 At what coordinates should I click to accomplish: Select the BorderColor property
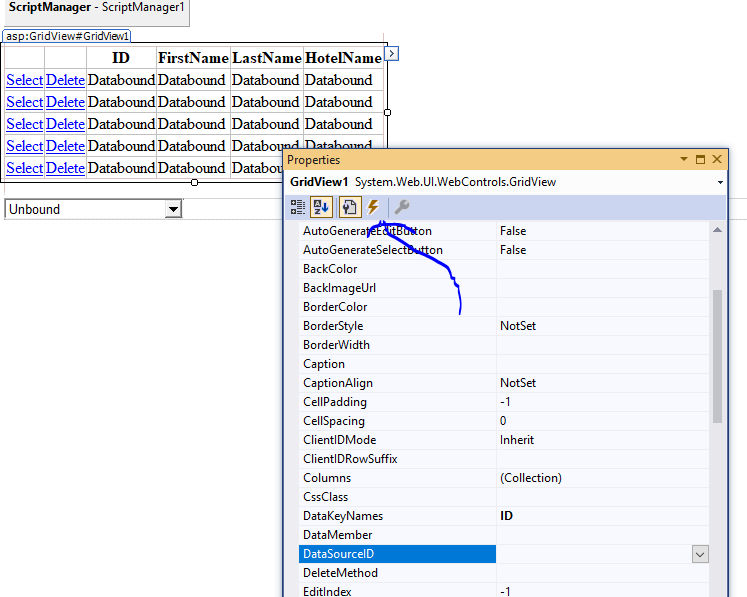pyautogui.click(x=397, y=307)
